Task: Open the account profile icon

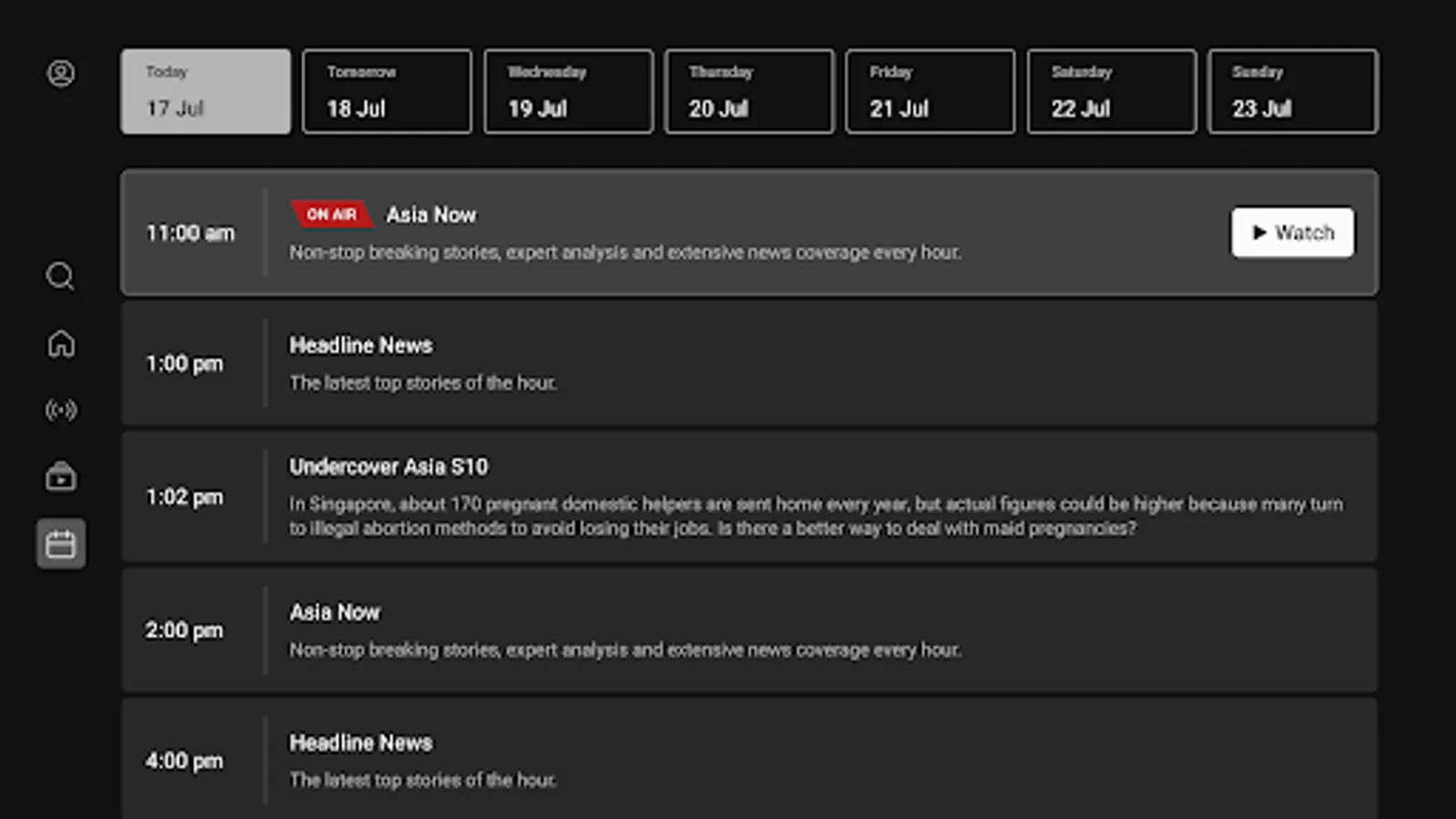Action: pos(60,73)
